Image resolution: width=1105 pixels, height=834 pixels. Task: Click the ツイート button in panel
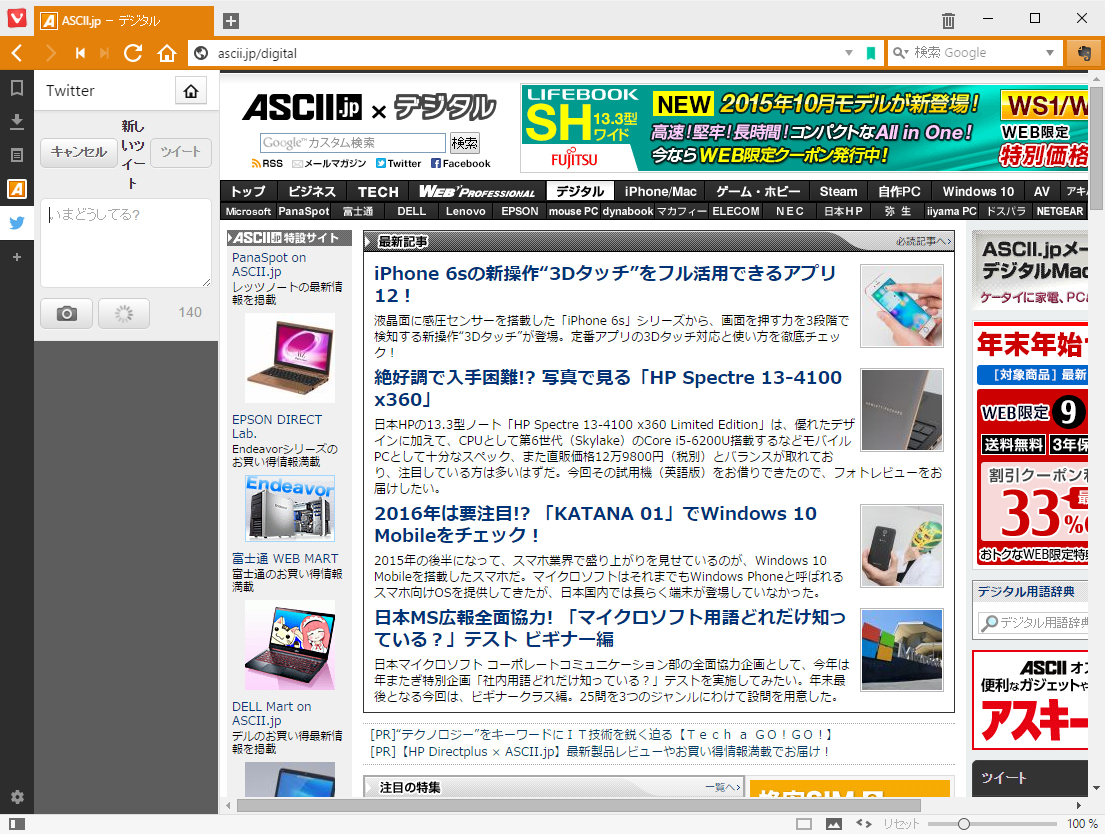coord(180,152)
